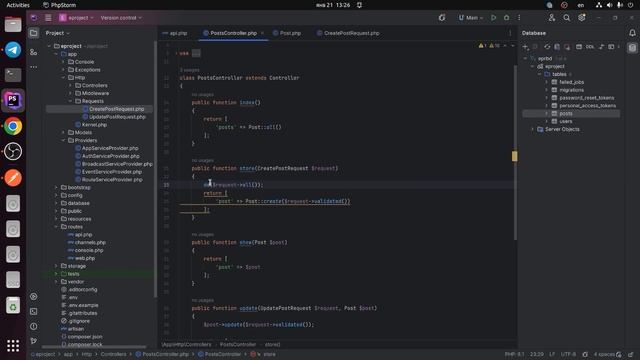The width and height of the screenshot is (640, 360).
Task: Open Google Chrome from the Ubuntu dock
Action: [13, 126]
